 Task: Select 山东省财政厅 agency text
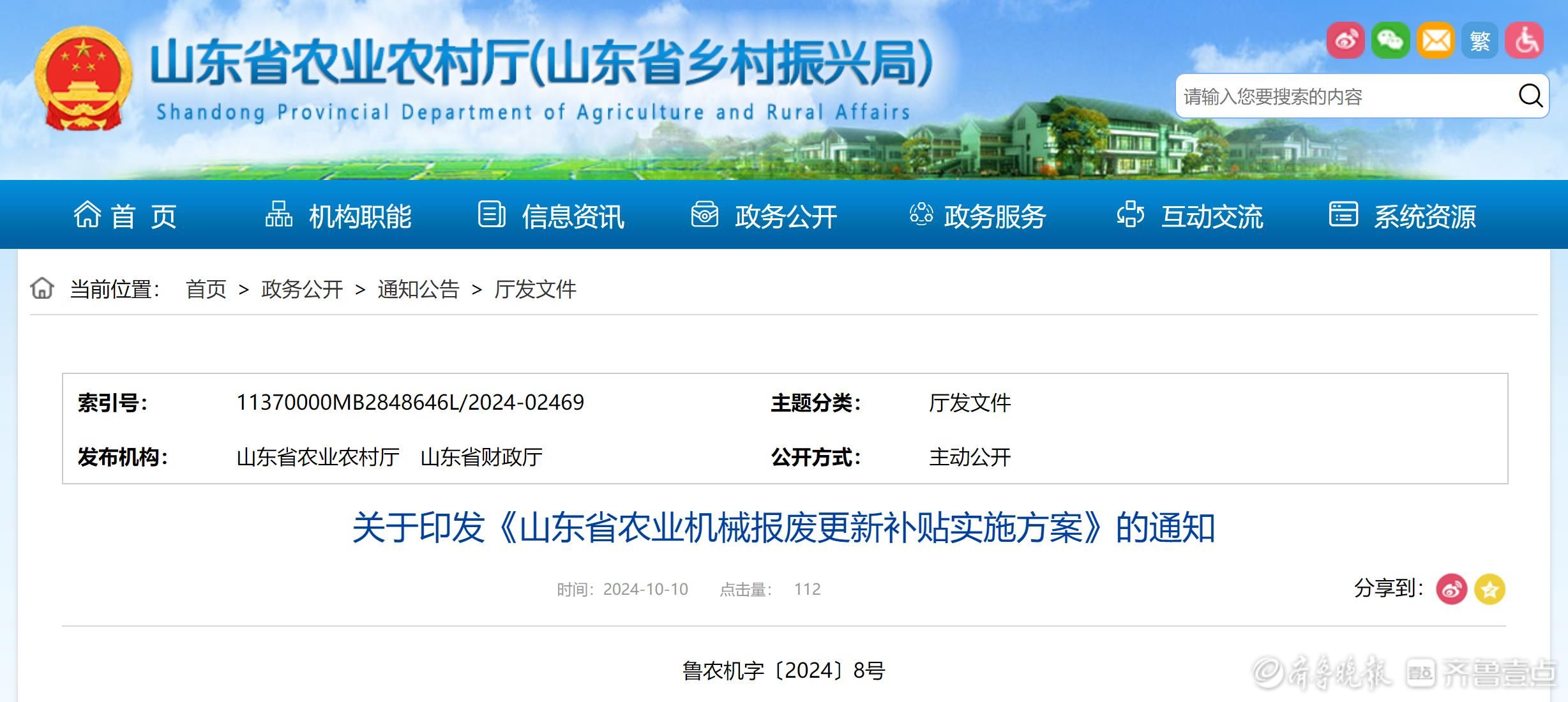(481, 457)
